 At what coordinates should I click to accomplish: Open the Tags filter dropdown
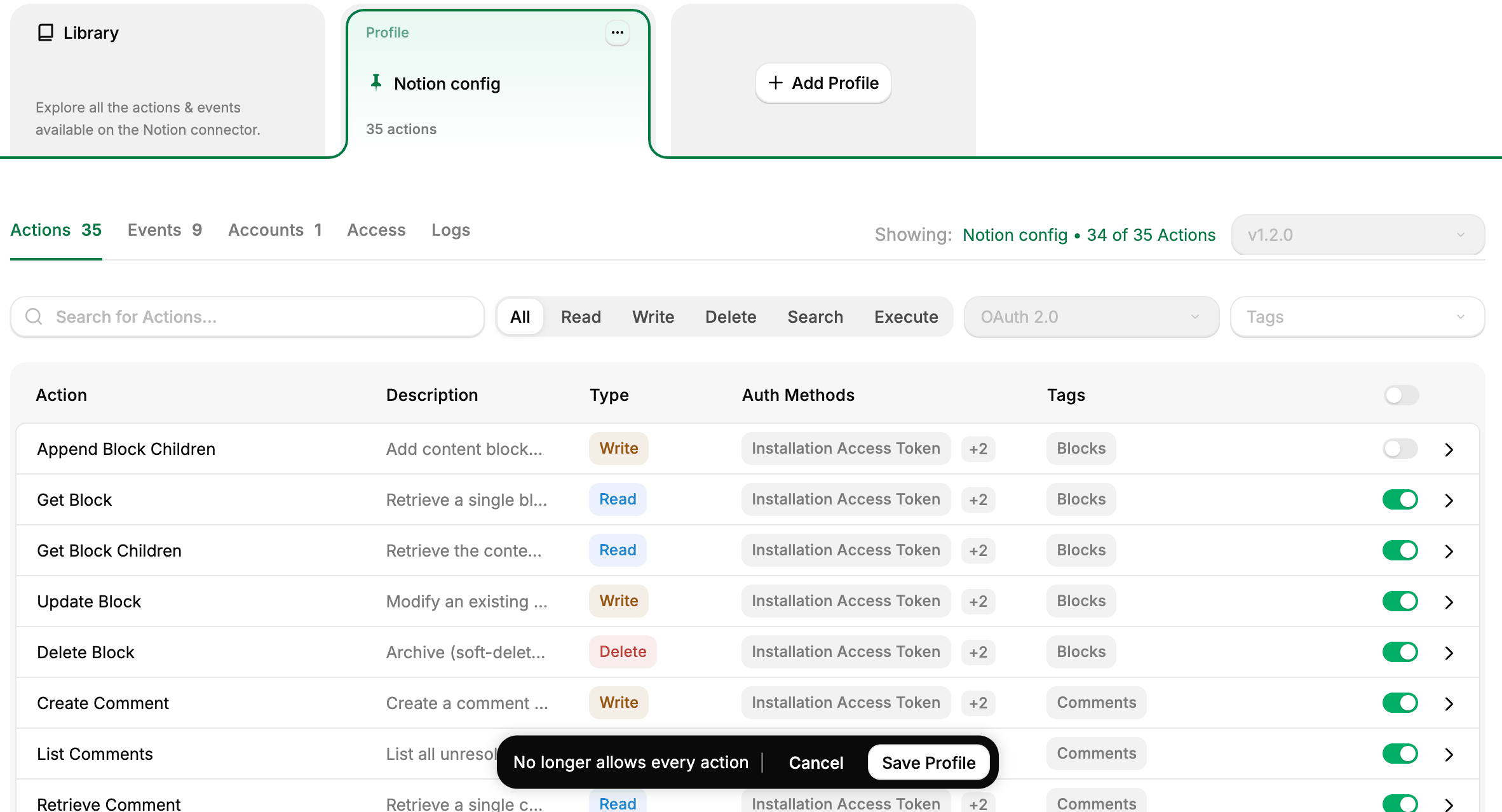pyautogui.click(x=1358, y=317)
